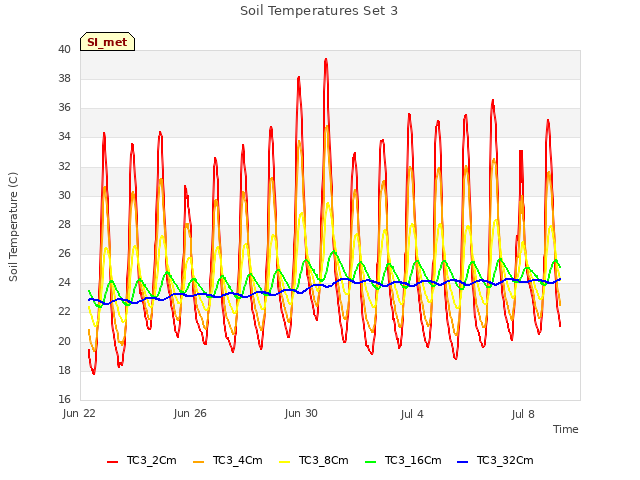The height and width of the screenshot is (480, 640).
Task: Click the 18 y-axis tick label
Action: [x=64, y=371]
